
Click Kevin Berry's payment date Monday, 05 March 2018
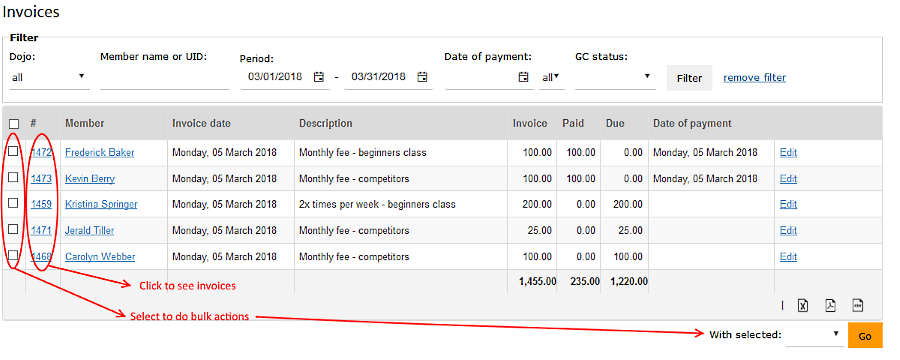point(705,179)
